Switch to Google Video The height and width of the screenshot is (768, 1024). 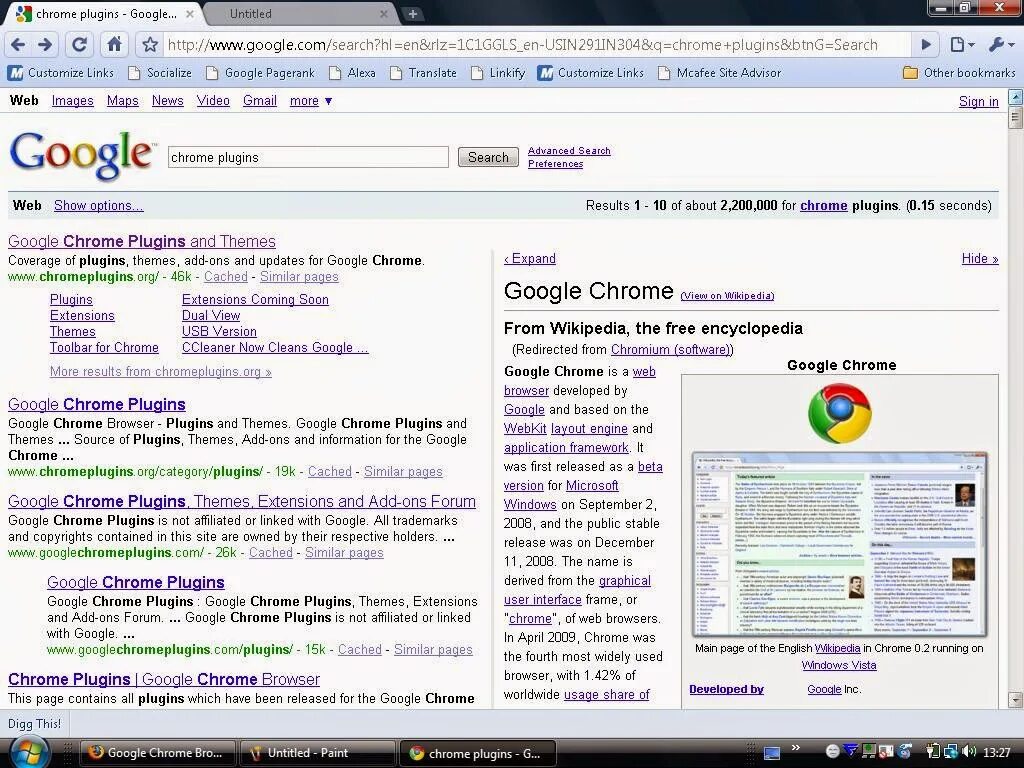213,101
